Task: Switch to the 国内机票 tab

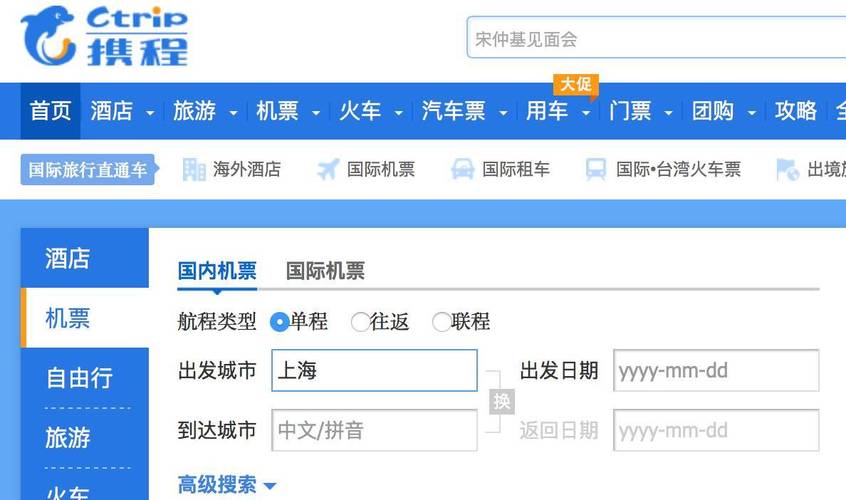Action: (217, 271)
